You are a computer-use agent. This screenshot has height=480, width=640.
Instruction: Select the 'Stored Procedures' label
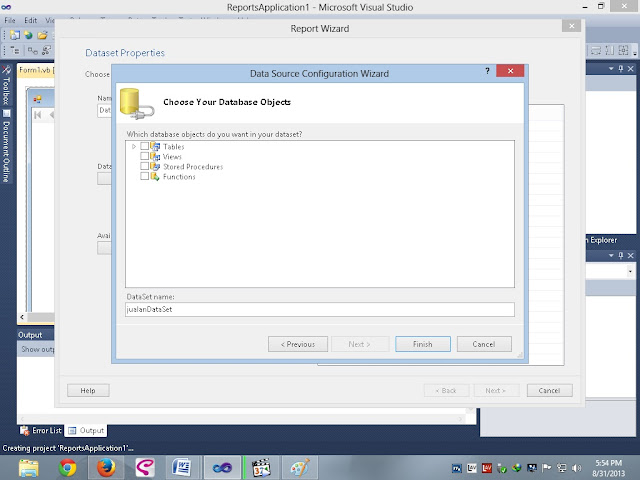[193, 167]
